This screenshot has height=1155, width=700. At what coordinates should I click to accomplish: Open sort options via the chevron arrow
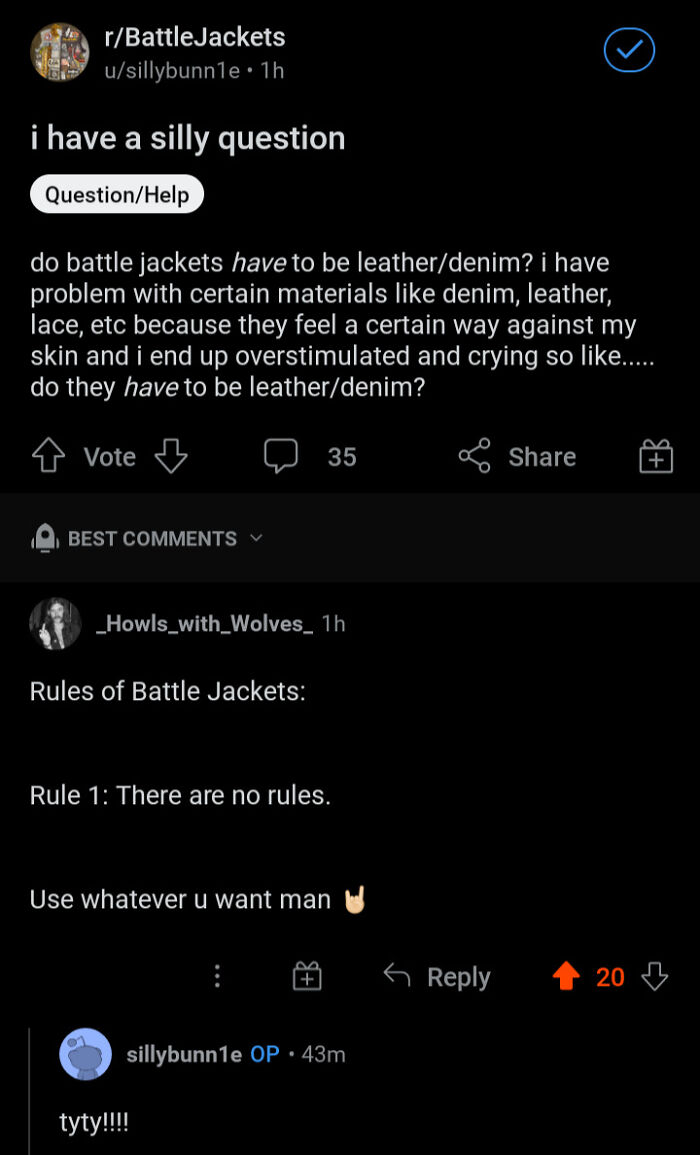(255, 538)
